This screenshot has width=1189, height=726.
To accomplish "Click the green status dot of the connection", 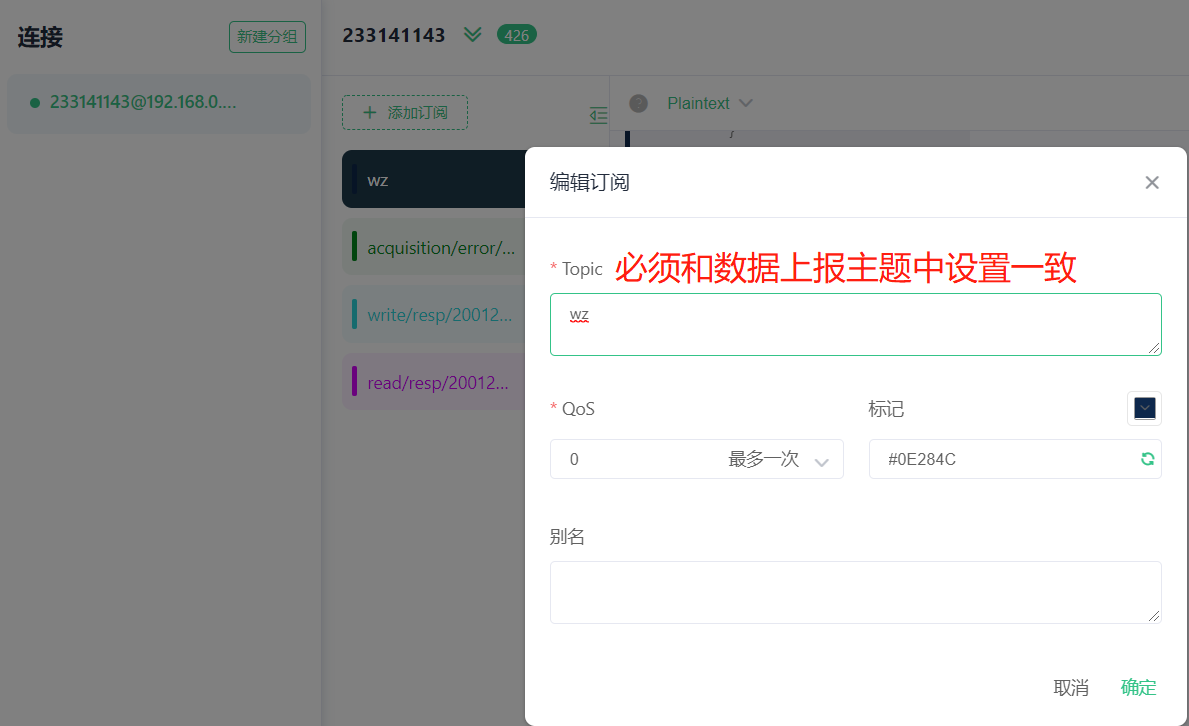I will coord(35,102).
